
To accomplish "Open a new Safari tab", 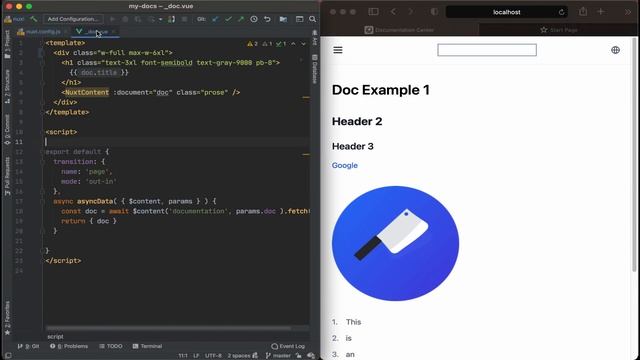I will tap(601, 12).
